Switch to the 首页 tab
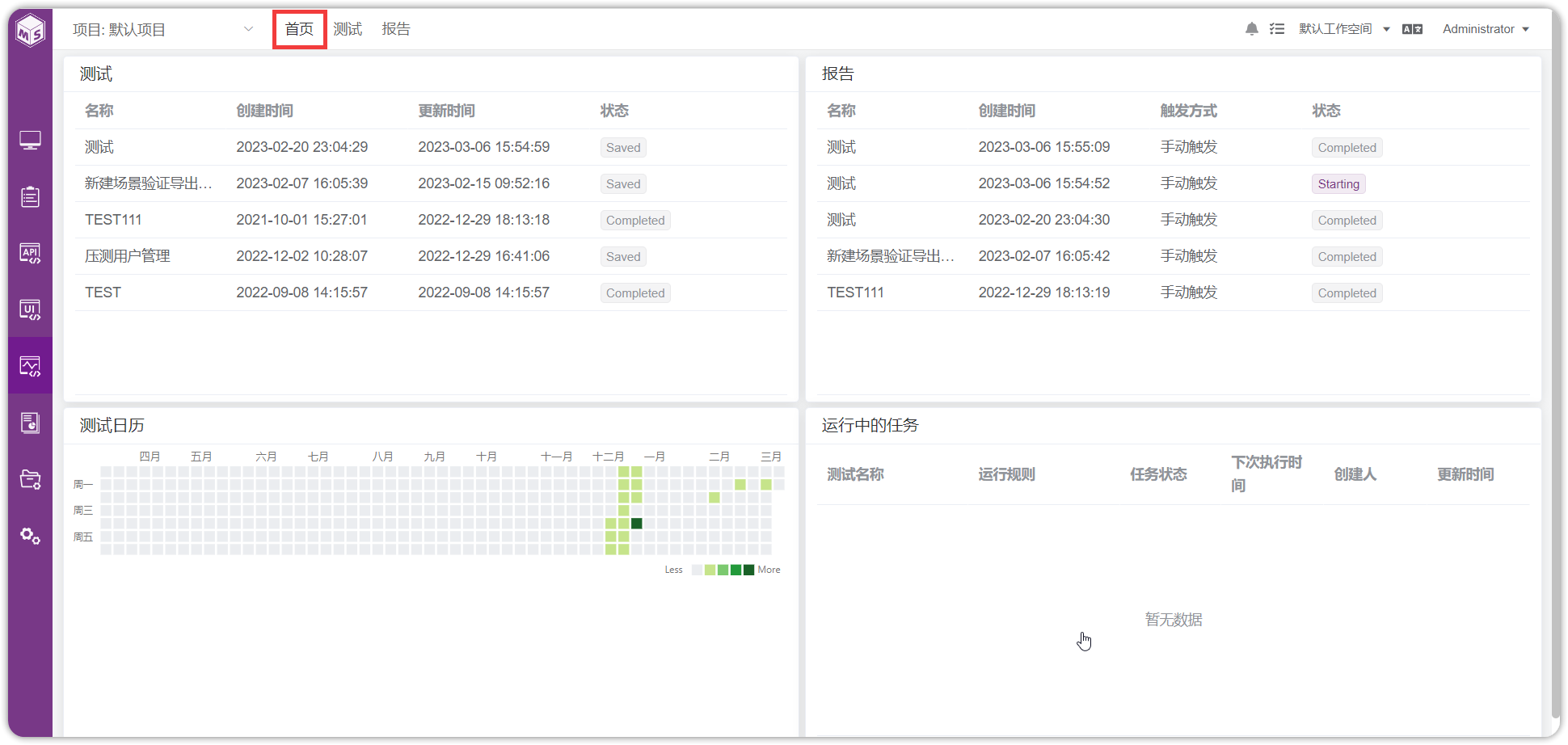 pos(299,29)
